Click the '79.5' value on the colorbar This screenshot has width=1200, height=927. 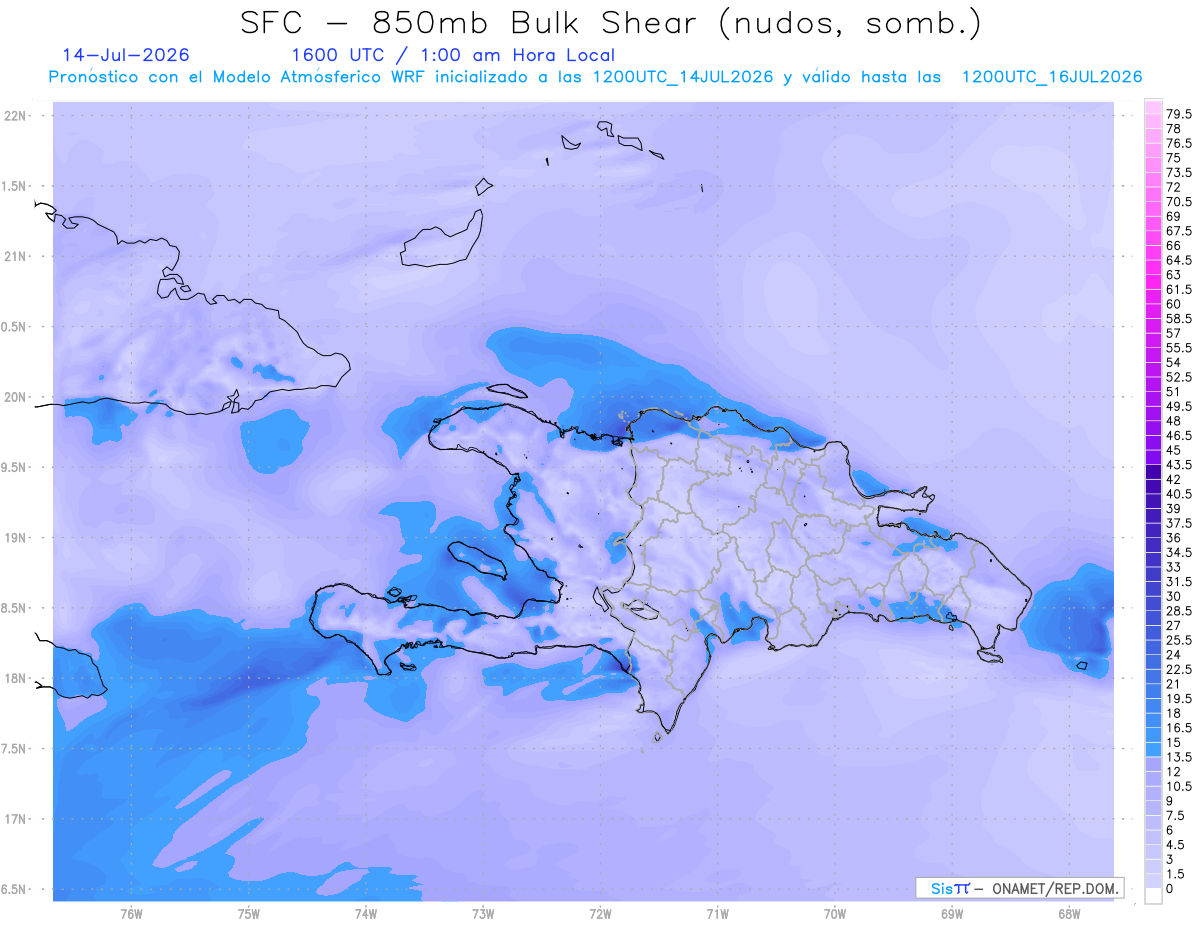pyautogui.click(x=1179, y=115)
